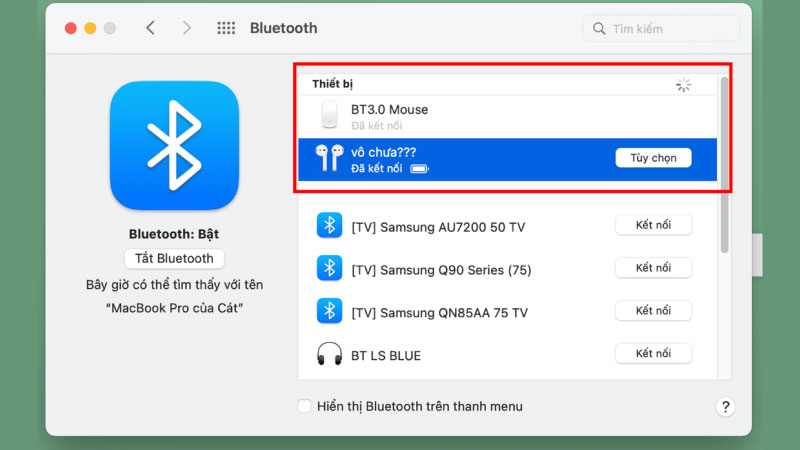Click the BT3.0 Mouse device icon
This screenshot has height=450, width=800.
pos(330,114)
